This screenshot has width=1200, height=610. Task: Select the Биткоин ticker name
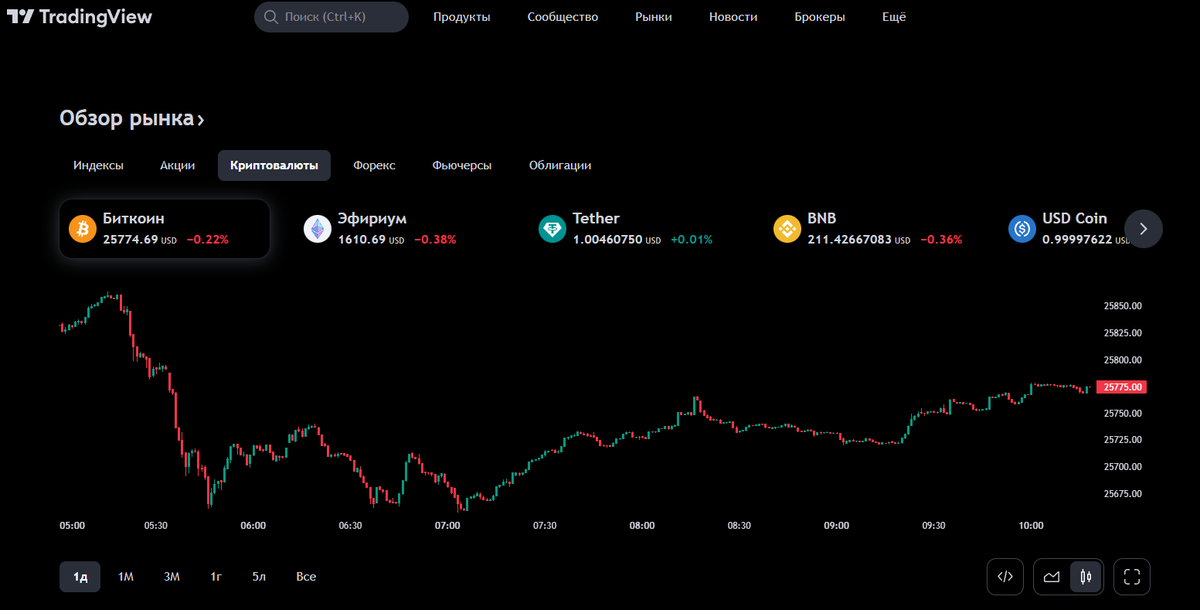[x=134, y=219]
